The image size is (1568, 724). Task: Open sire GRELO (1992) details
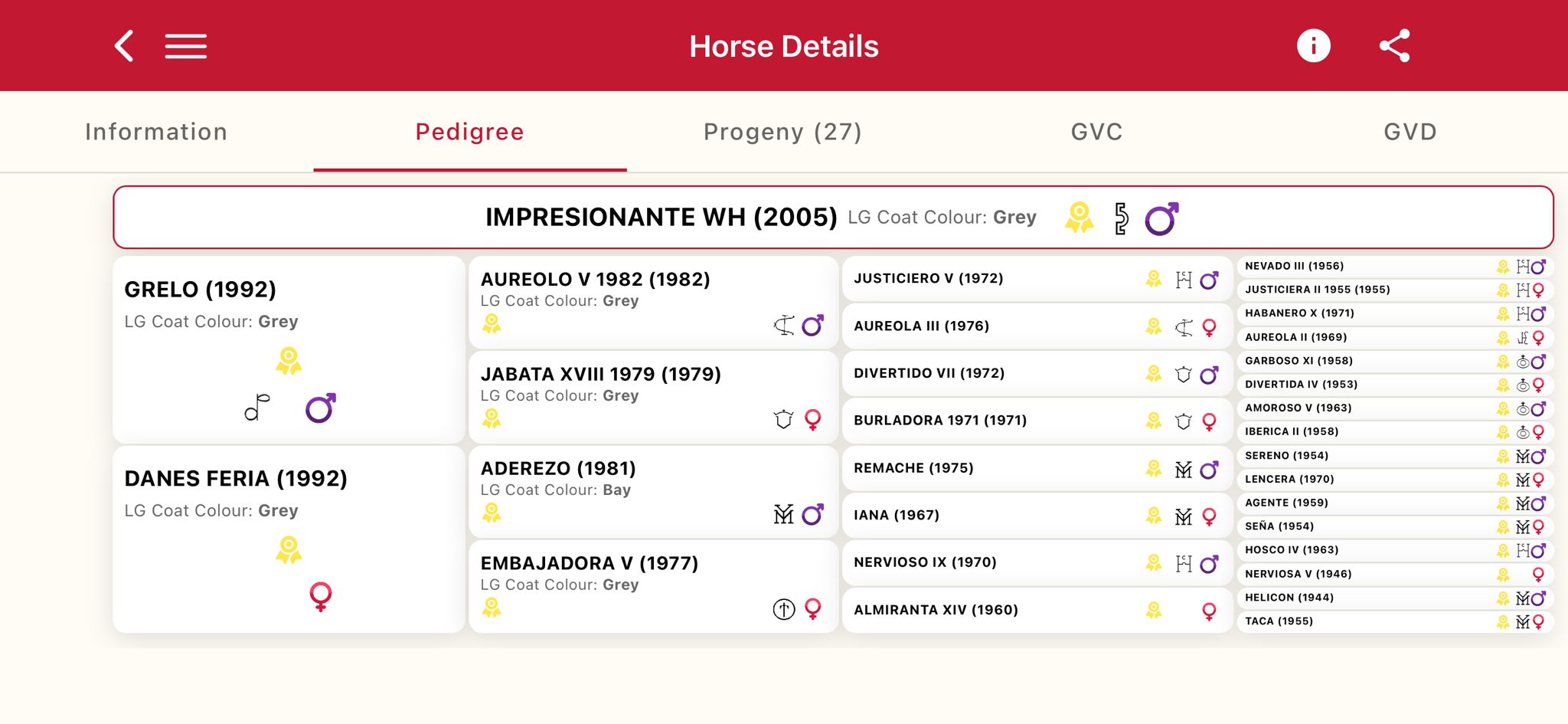201,290
